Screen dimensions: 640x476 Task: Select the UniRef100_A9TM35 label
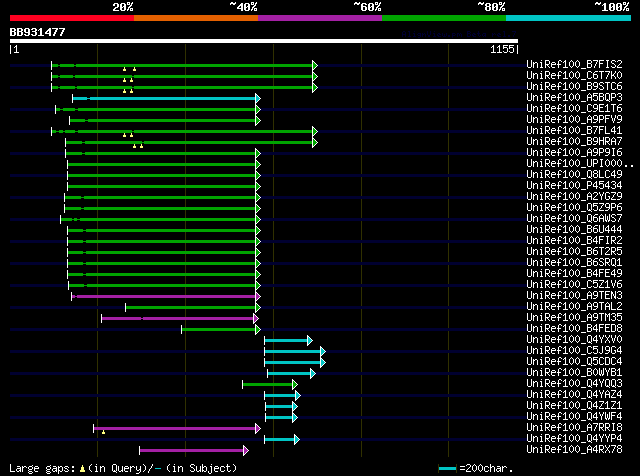tap(574, 318)
